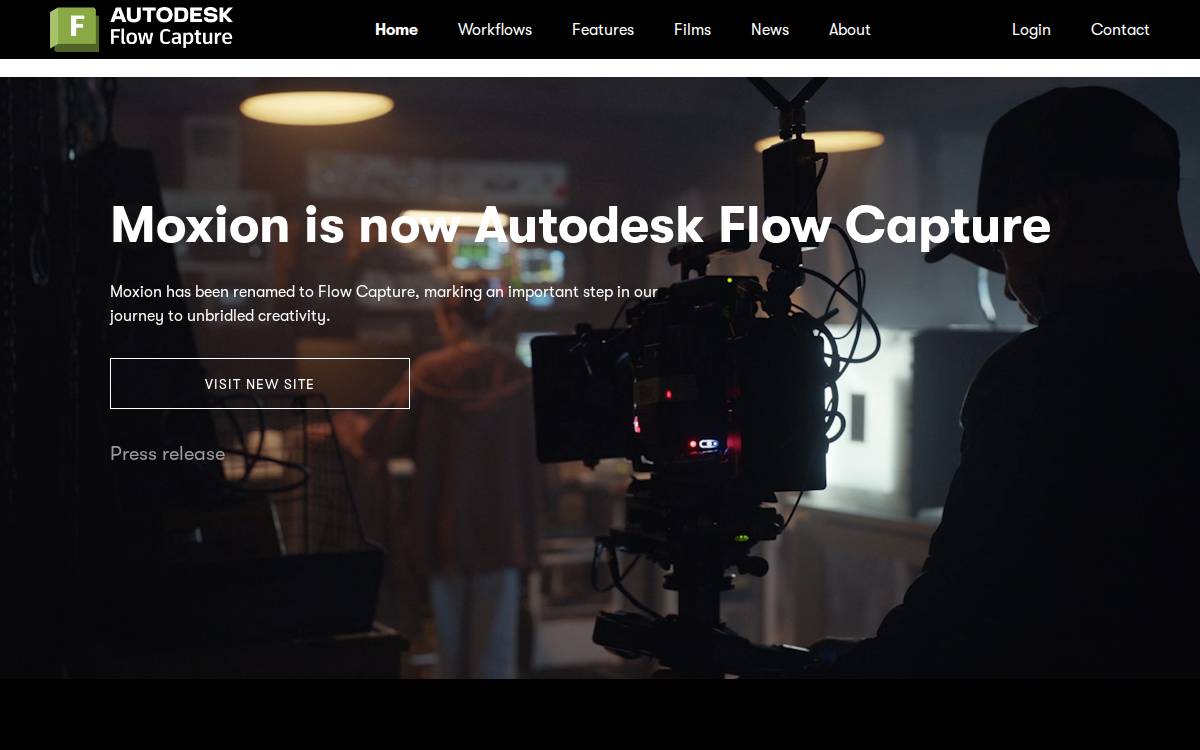The width and height of the screenshot is (1200, 750).
Task: Click the Autodesk Flow Capture wordmark
Action: [x=171, y=27]
